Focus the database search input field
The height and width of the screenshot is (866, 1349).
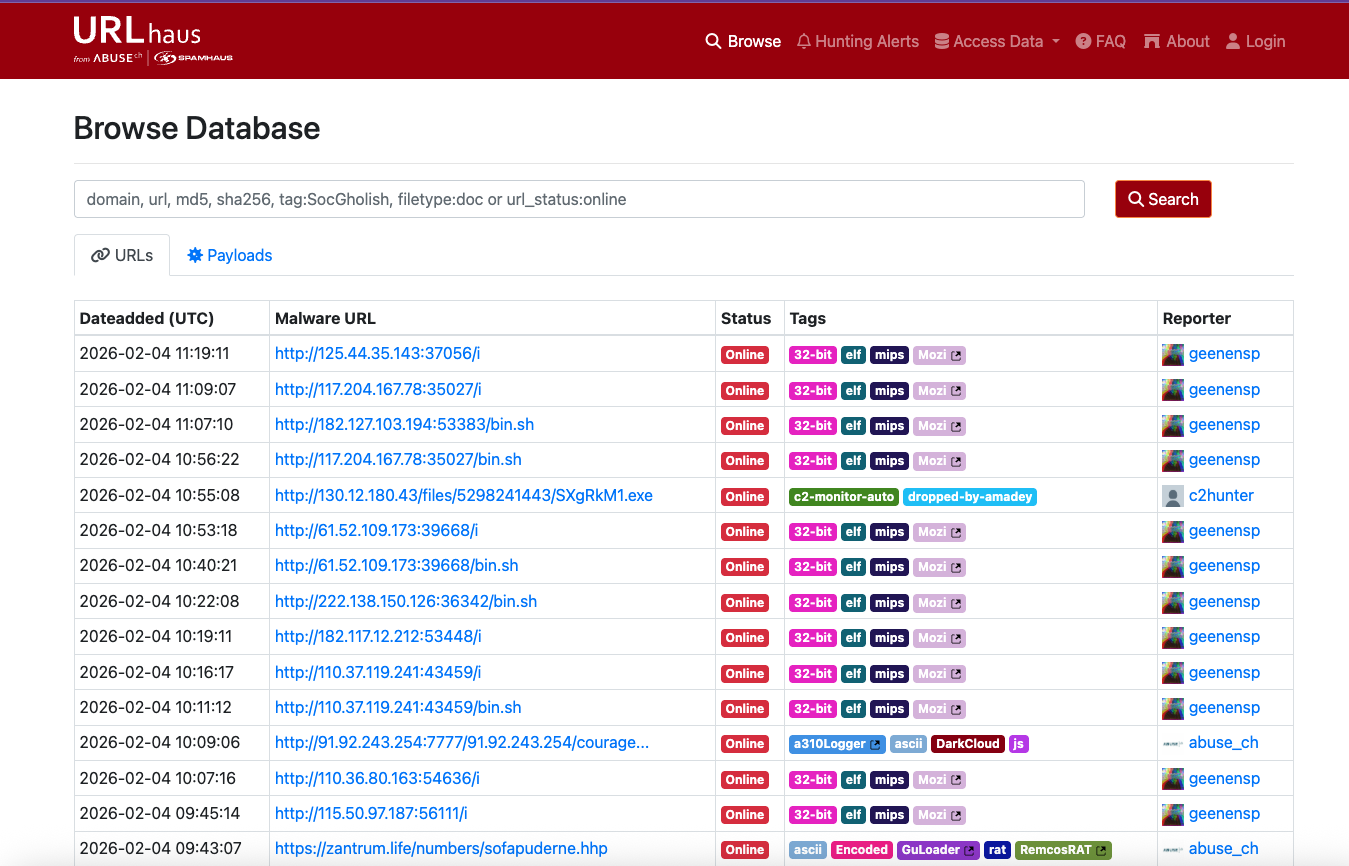click(579, 199)
